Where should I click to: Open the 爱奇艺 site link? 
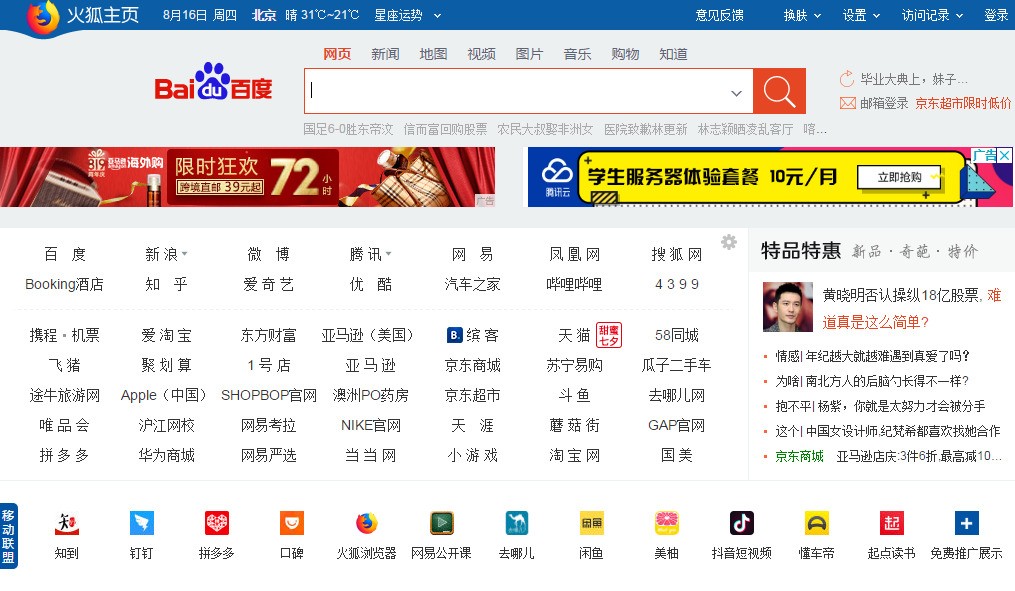point(269,284)
